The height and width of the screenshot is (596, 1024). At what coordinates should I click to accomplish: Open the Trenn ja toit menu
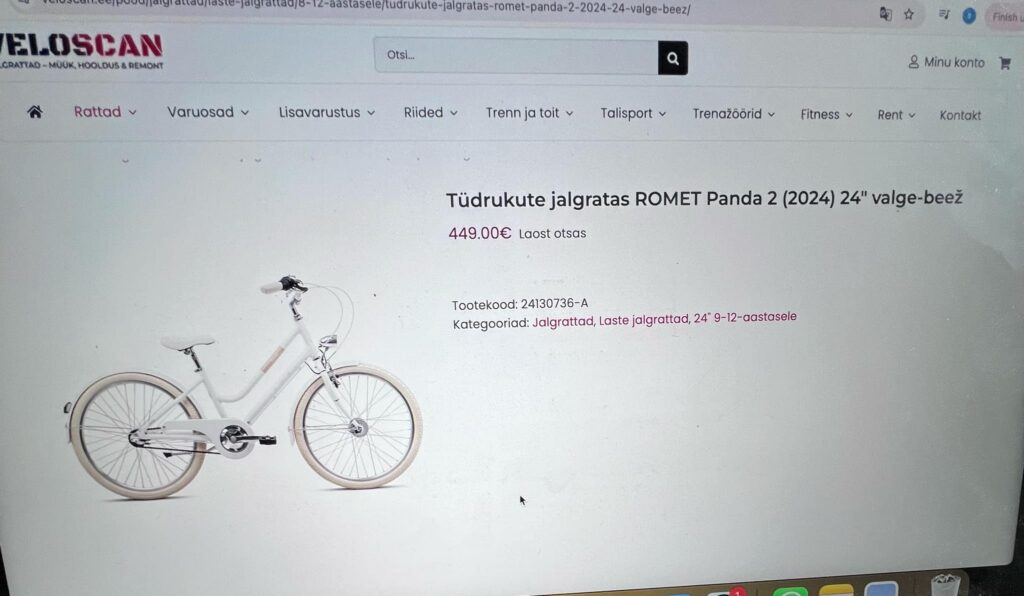click(529, 113)
